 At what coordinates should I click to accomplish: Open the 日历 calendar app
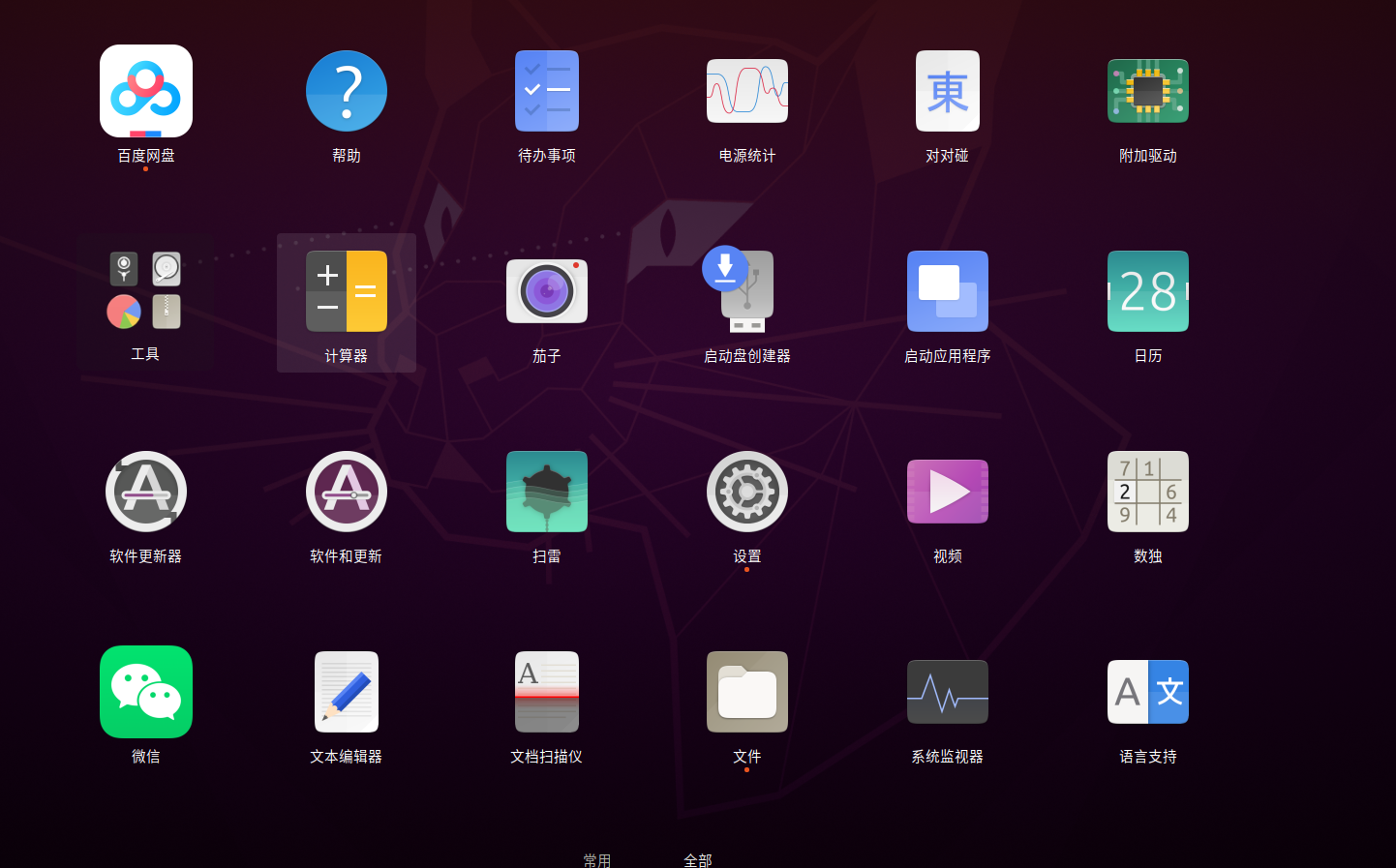point(1148,291)
